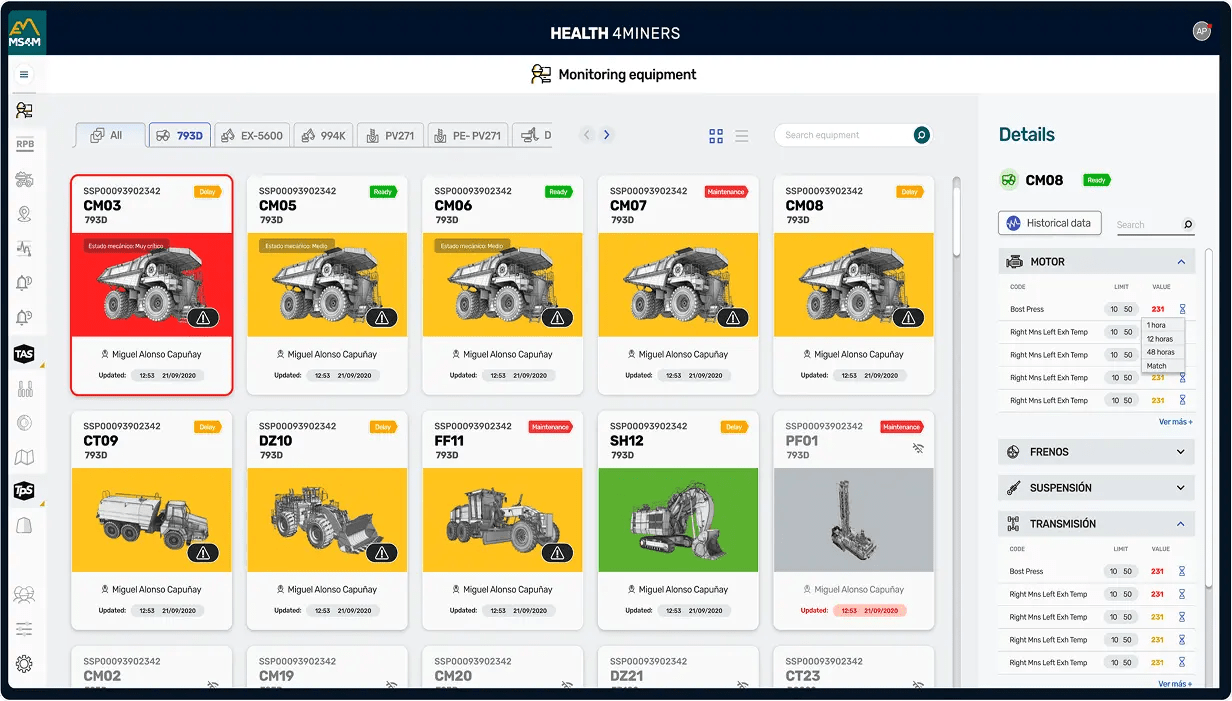Screen dimensions: 1232x701
Task: Open the RPB sidebar module
Action: pos(25,144)
